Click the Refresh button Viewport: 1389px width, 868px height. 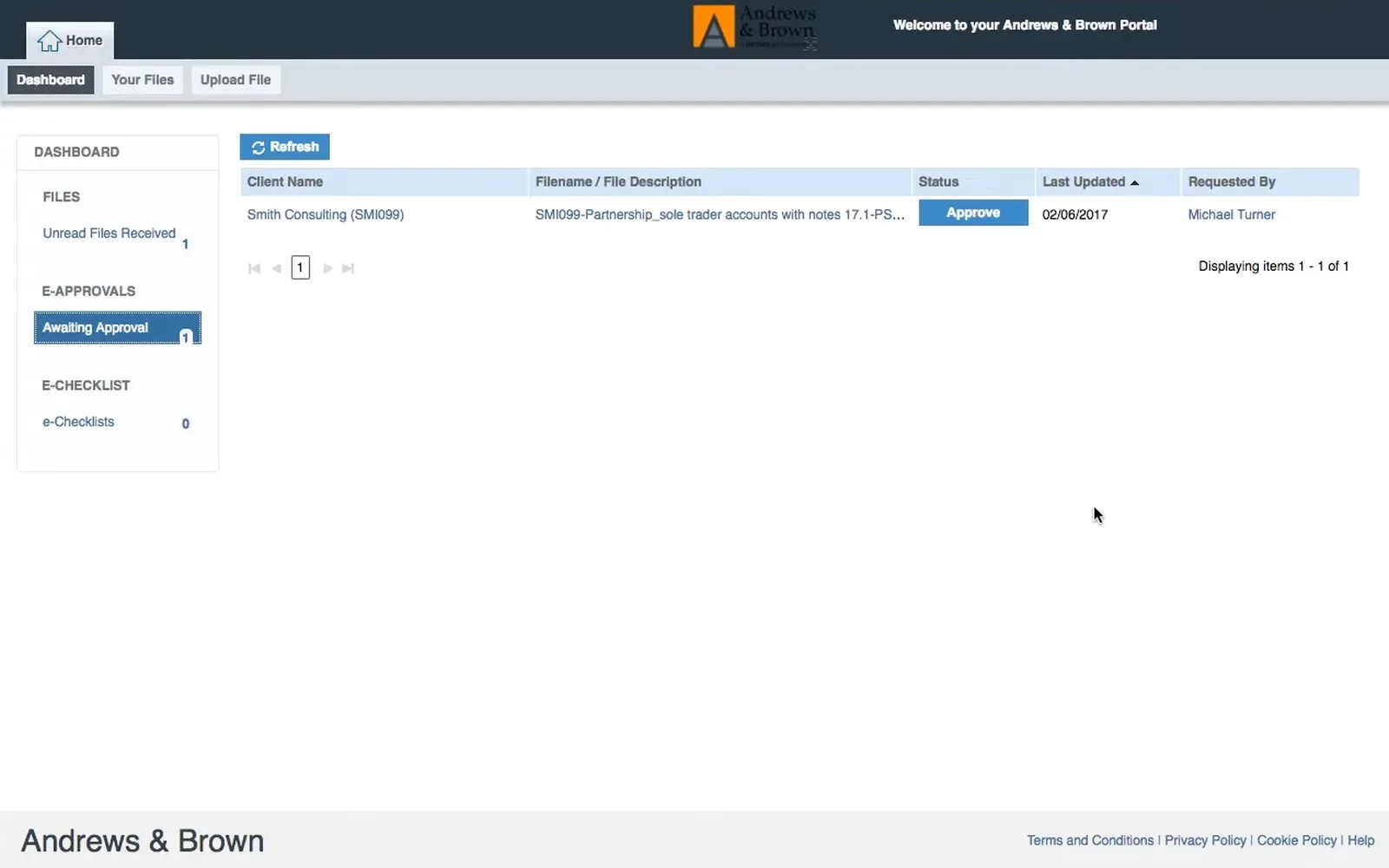pyautogui.click(x=285, y=147)
